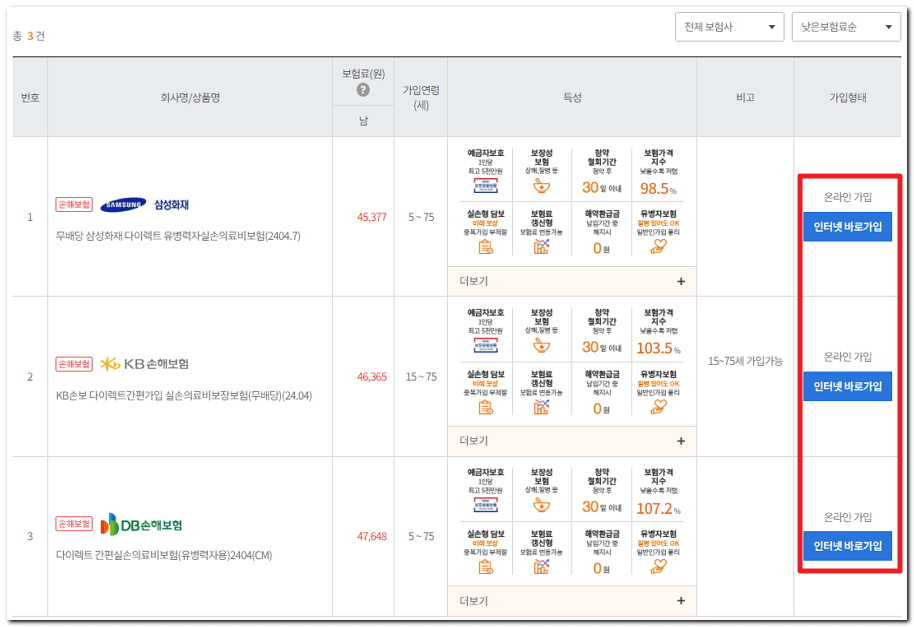Click 보장성 보험 icon in DB손해보험 row
Image resolution: width=914 pixels, height=627 pixels.
pos(542,505)
